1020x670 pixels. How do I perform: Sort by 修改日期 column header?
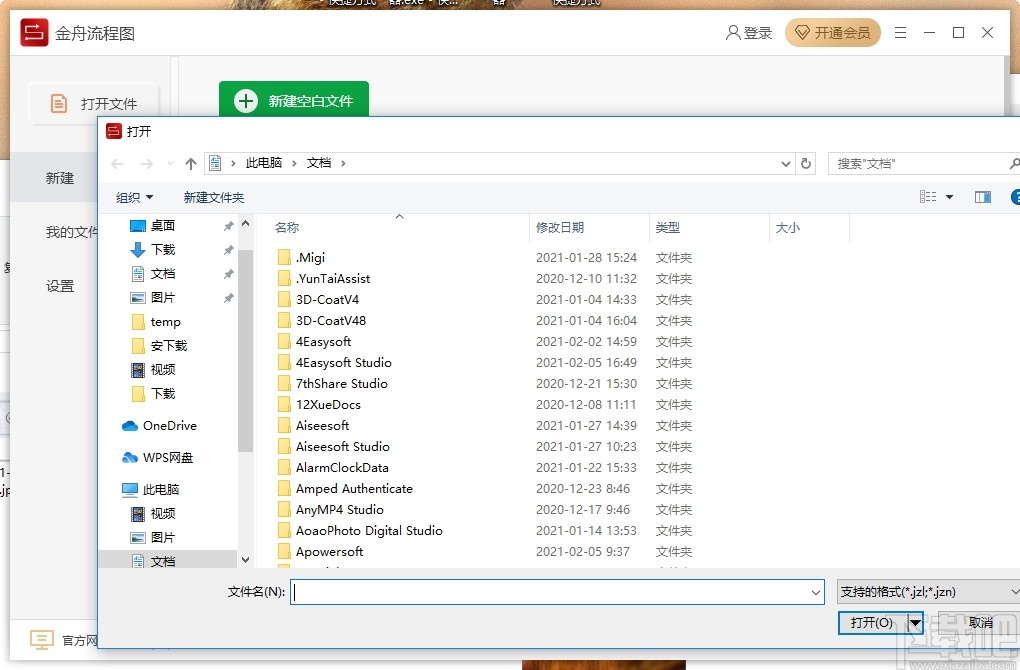click(x=559, y=228)
